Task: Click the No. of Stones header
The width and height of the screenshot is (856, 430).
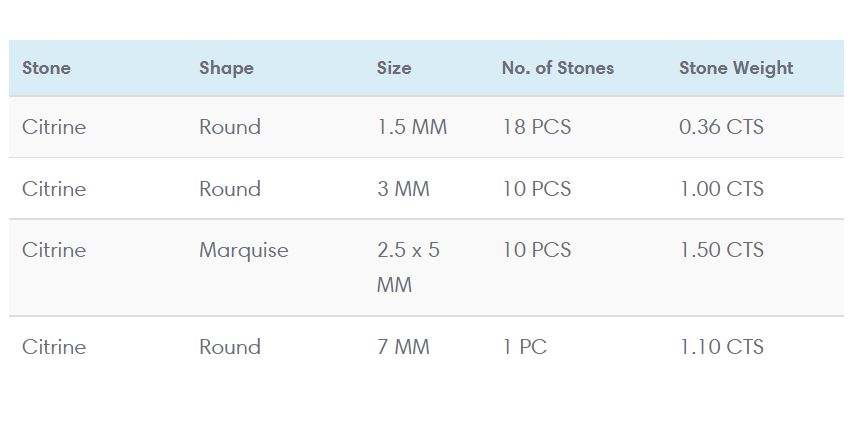Action: tap(557, 68)
